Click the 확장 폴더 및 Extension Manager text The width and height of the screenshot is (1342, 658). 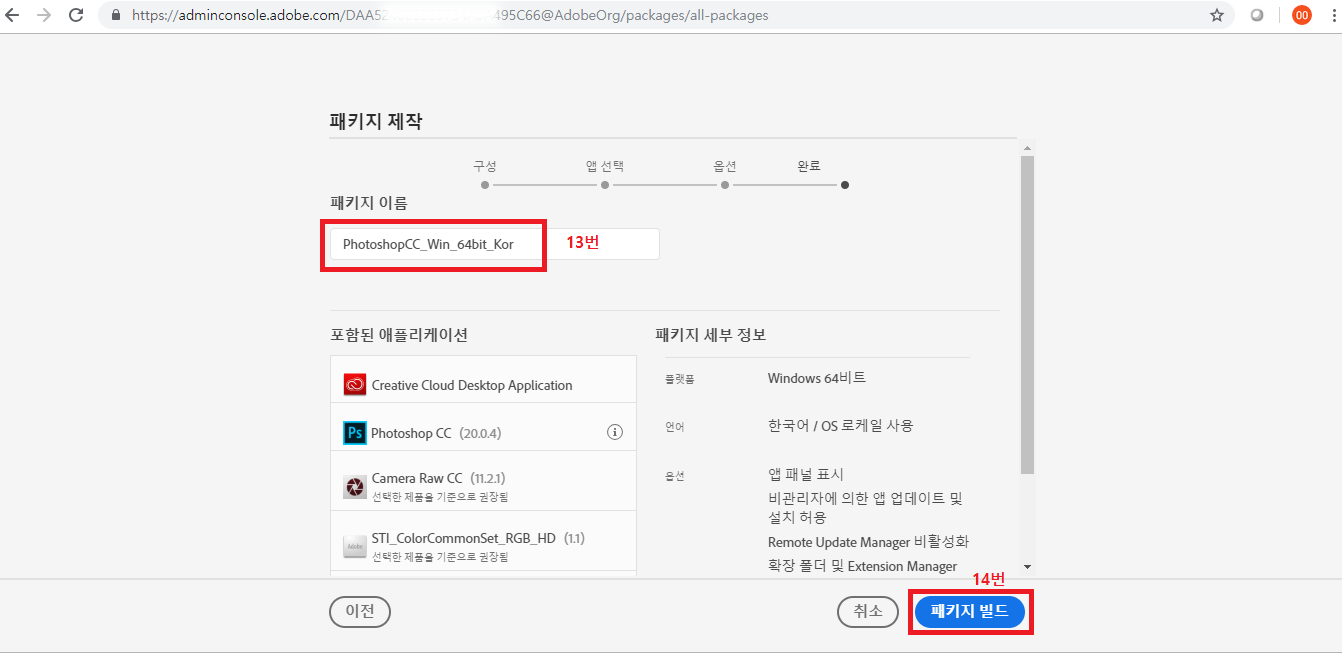[x=862, y=566]
